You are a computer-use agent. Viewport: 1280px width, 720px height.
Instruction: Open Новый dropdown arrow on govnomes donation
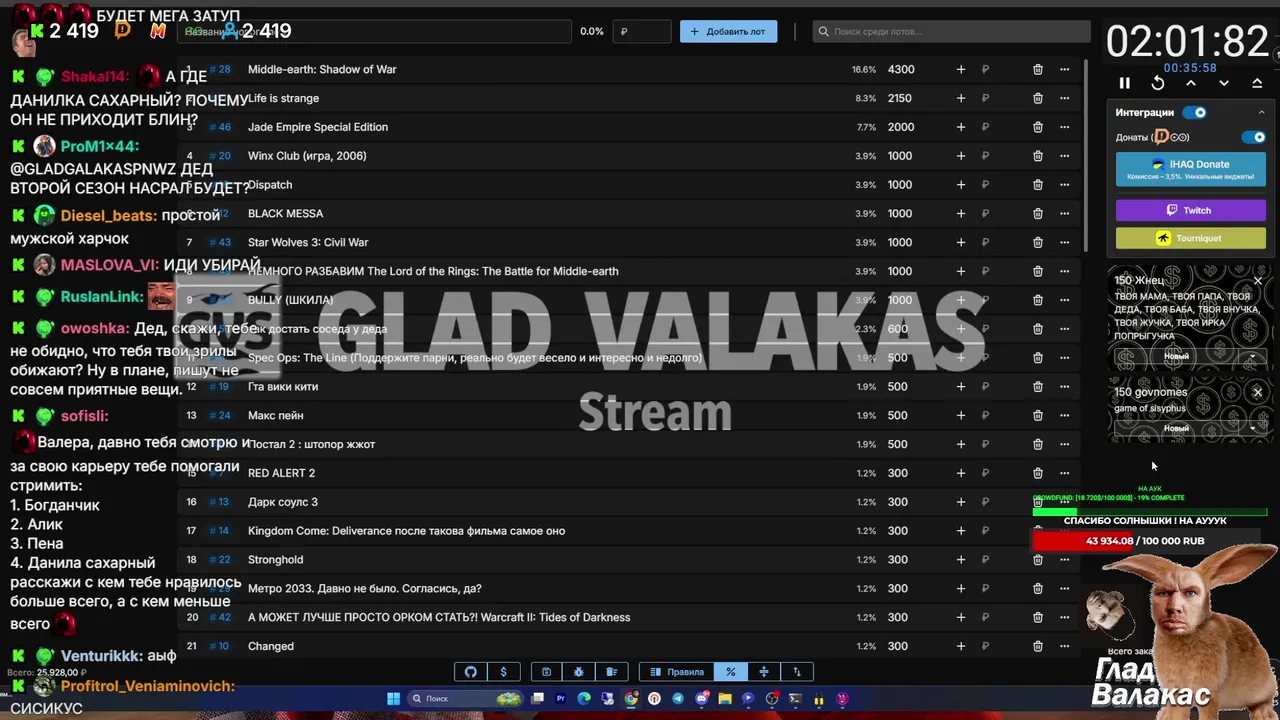tap(1252, 429)
